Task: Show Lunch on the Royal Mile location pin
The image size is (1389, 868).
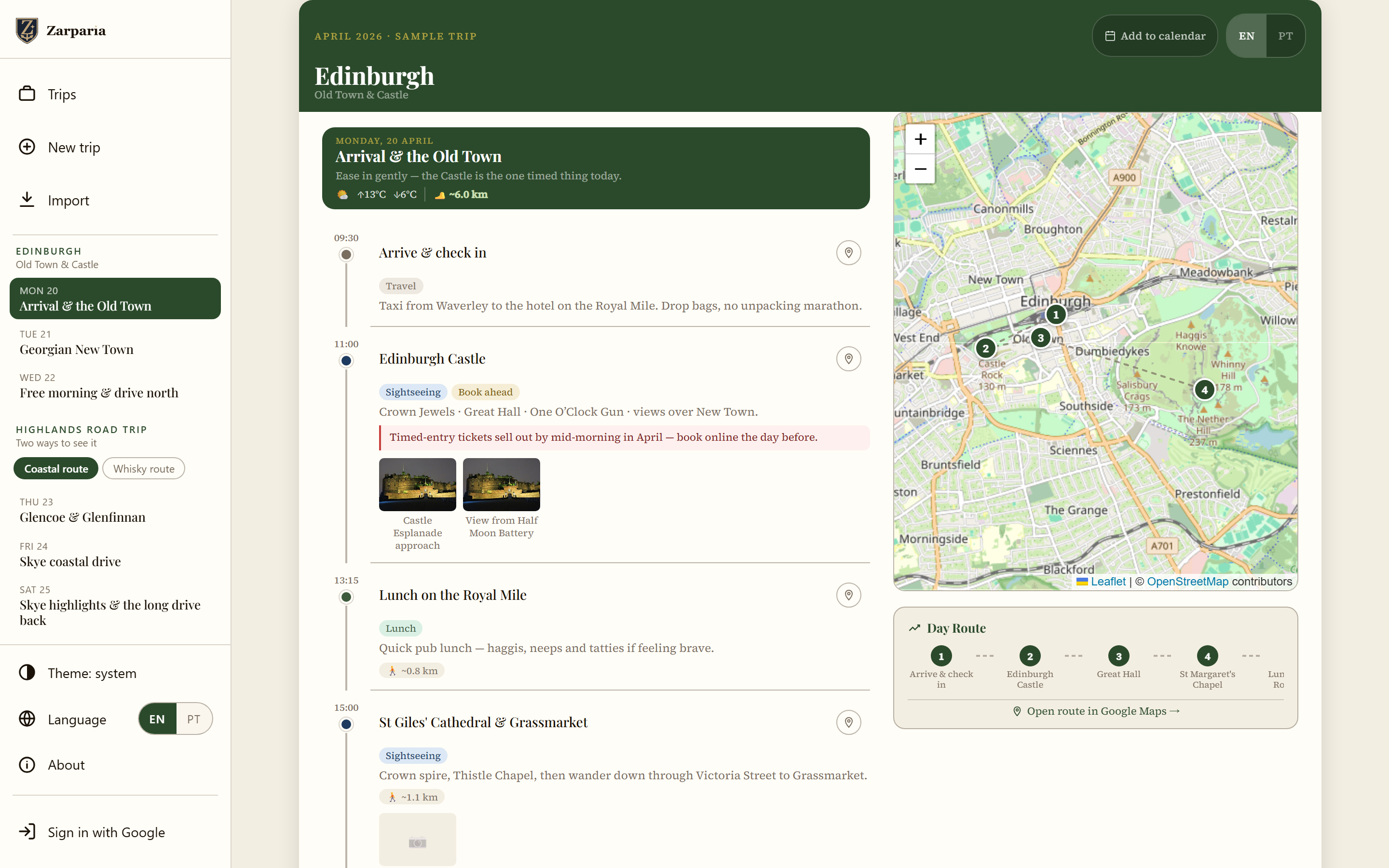Action: (x=848, y=596)
